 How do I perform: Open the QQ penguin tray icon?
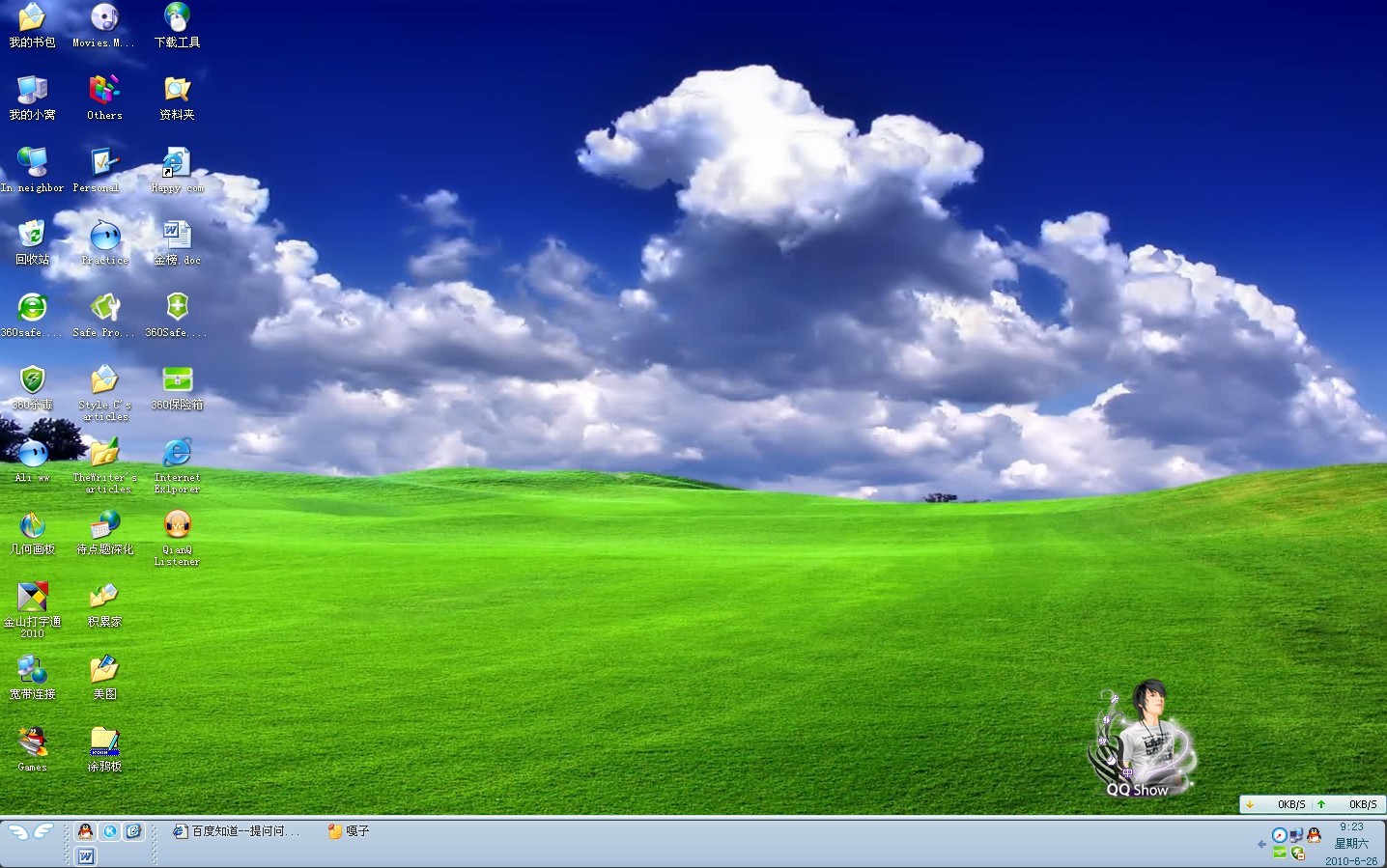coord(1314,835)
